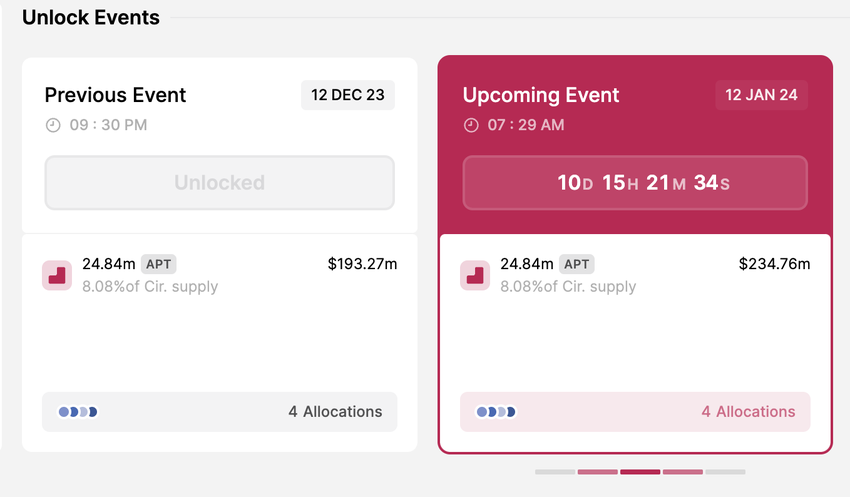Click the $234.76m unlock value
This screenshot has width=850, height=497.
point(774,264)
